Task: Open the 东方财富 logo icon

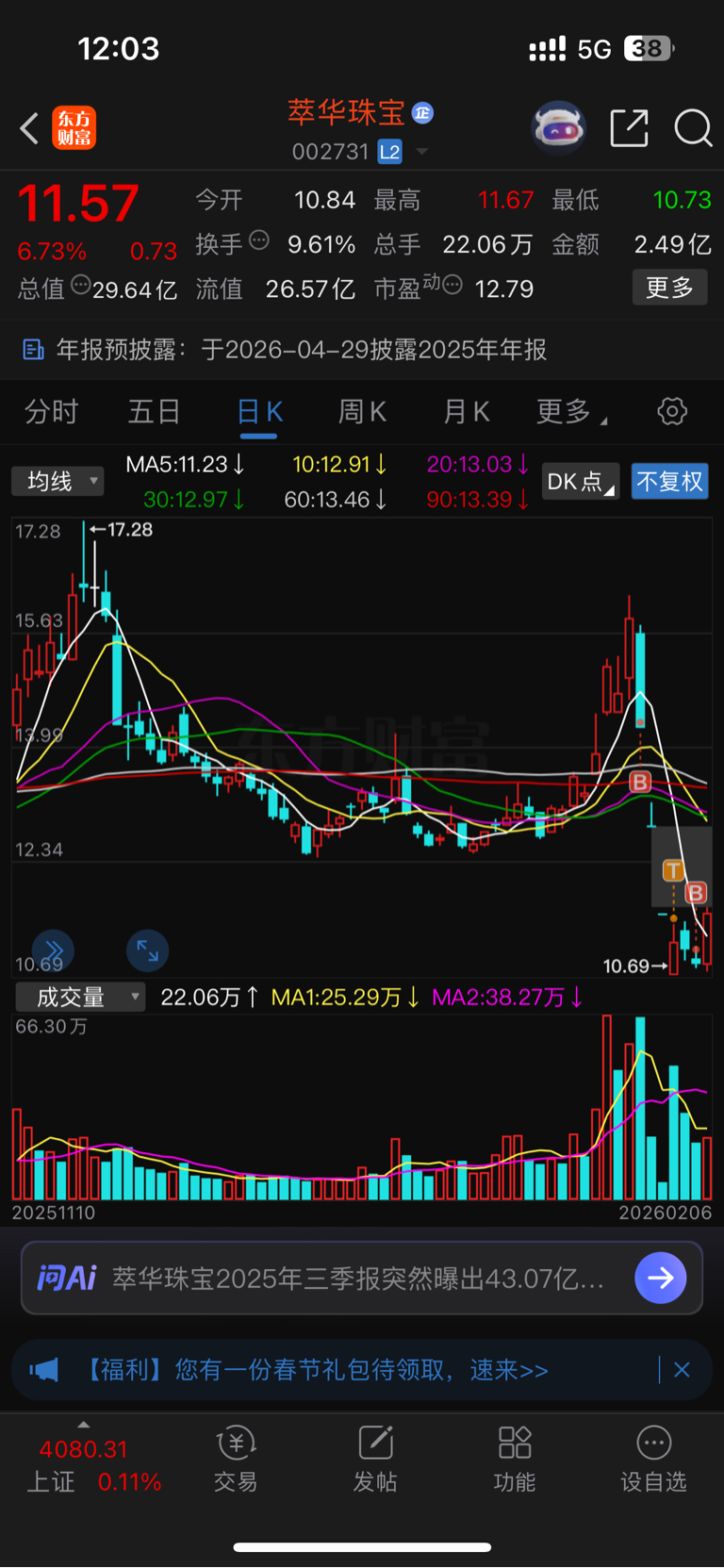Action: click(74, 128)
